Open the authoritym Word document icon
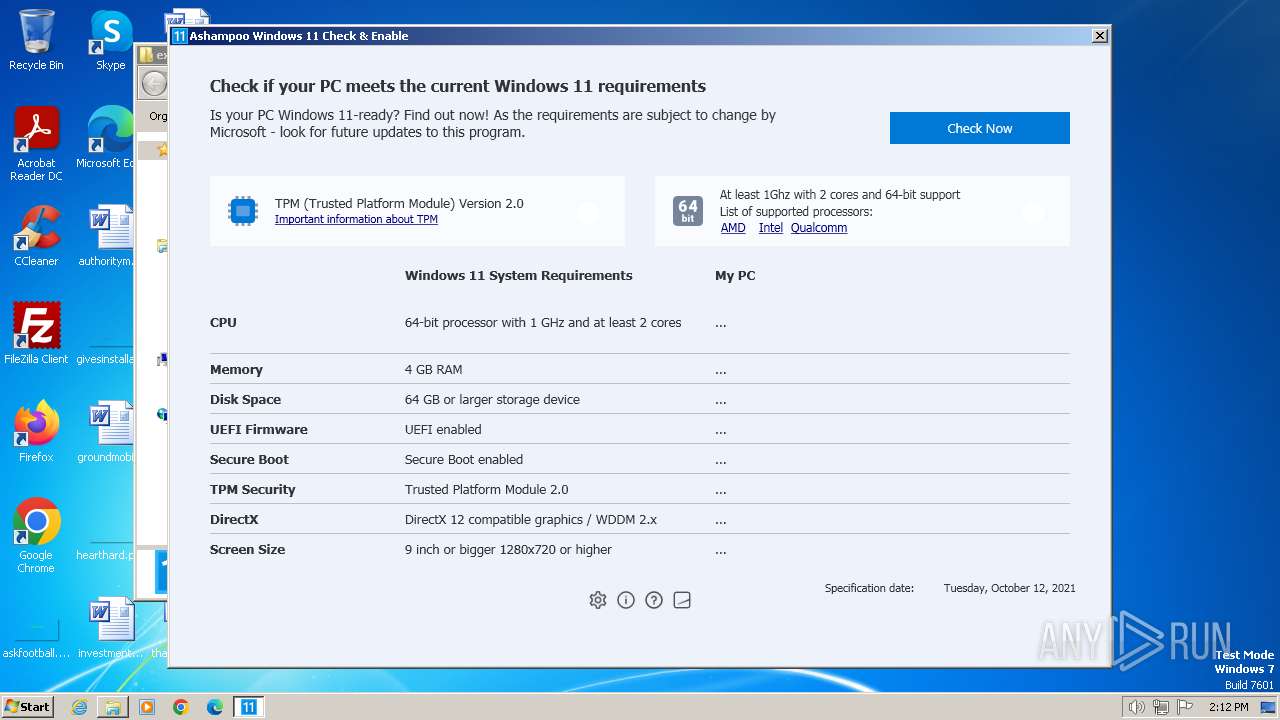This screenshot has width=1280, height=720. [x=108, y=236]
